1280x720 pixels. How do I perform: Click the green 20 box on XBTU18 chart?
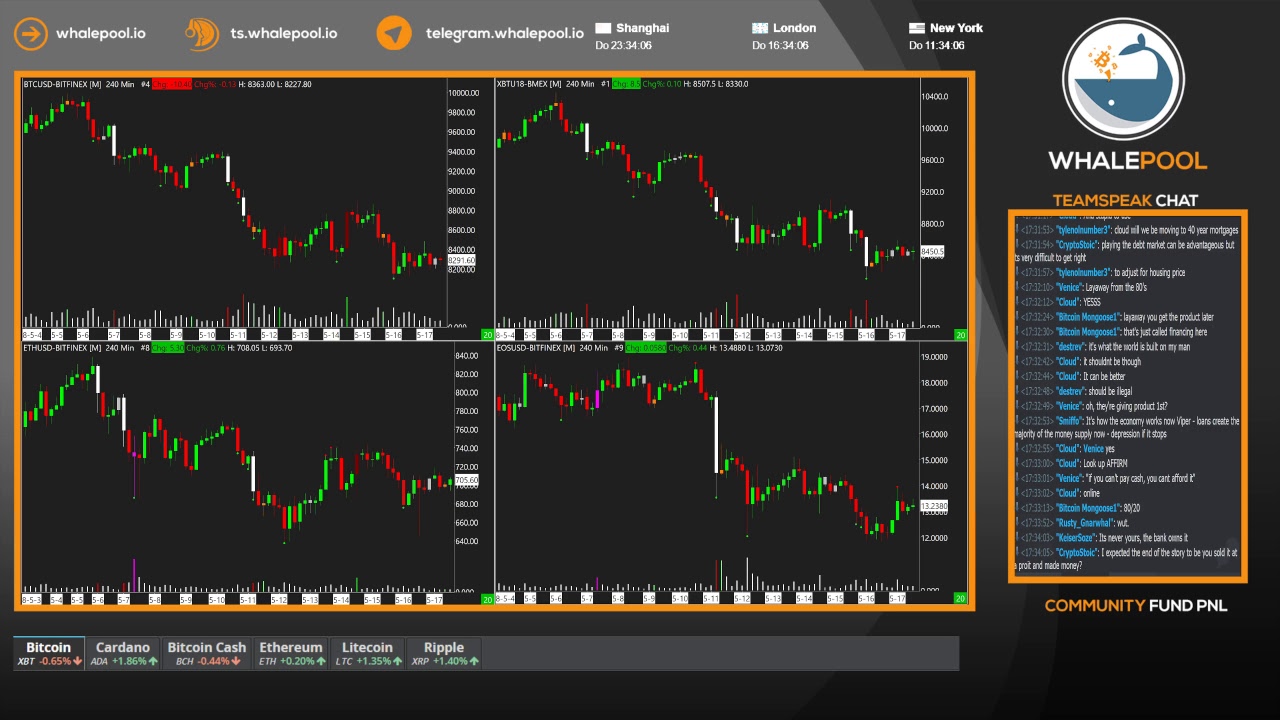(x=960, y=335)
